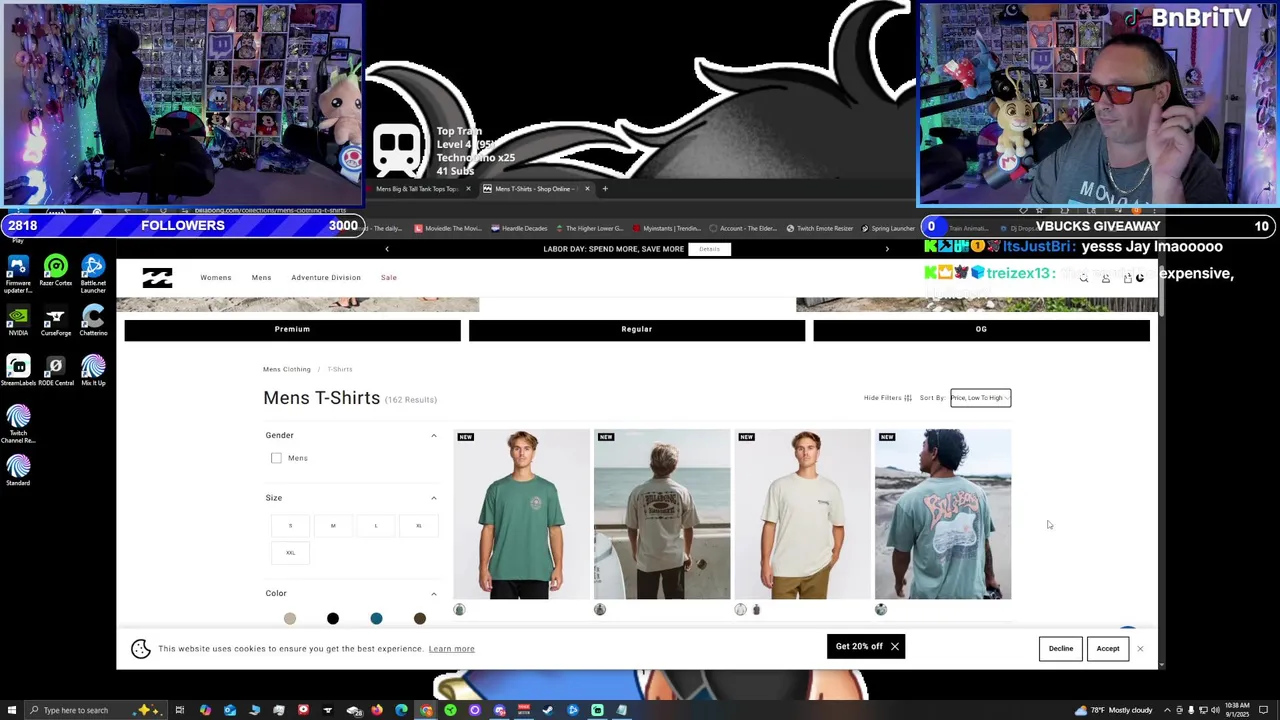
Task: Click the OG category button
Action: [981, 329]
